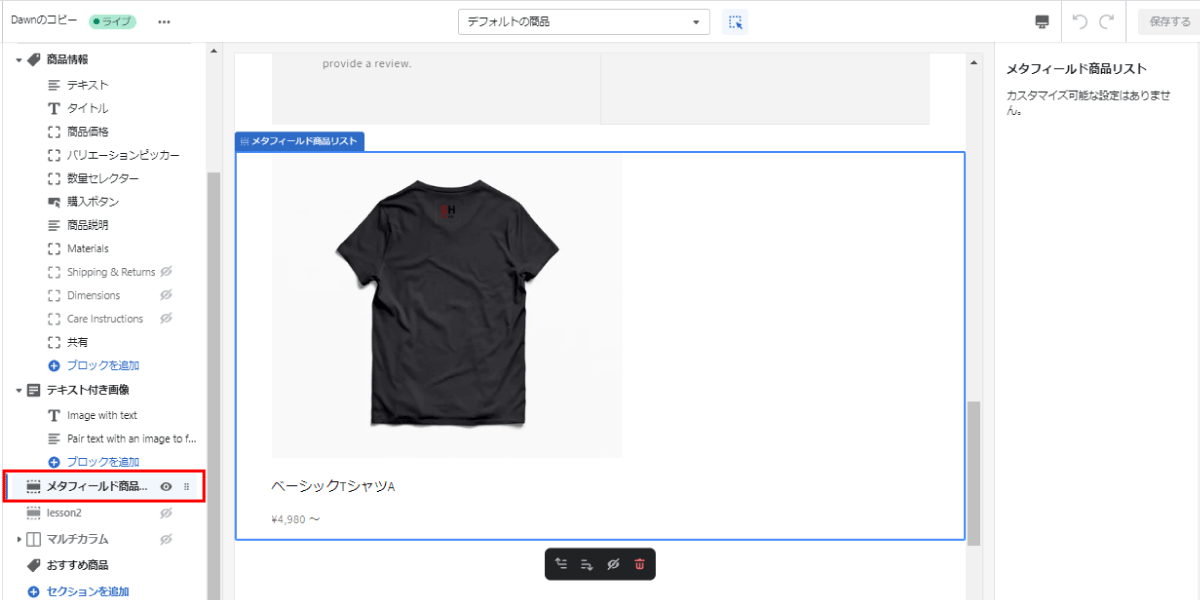Show the hidden Dimensions block
This screenshot has height=600, width=1200.
[x=166, y=295]
